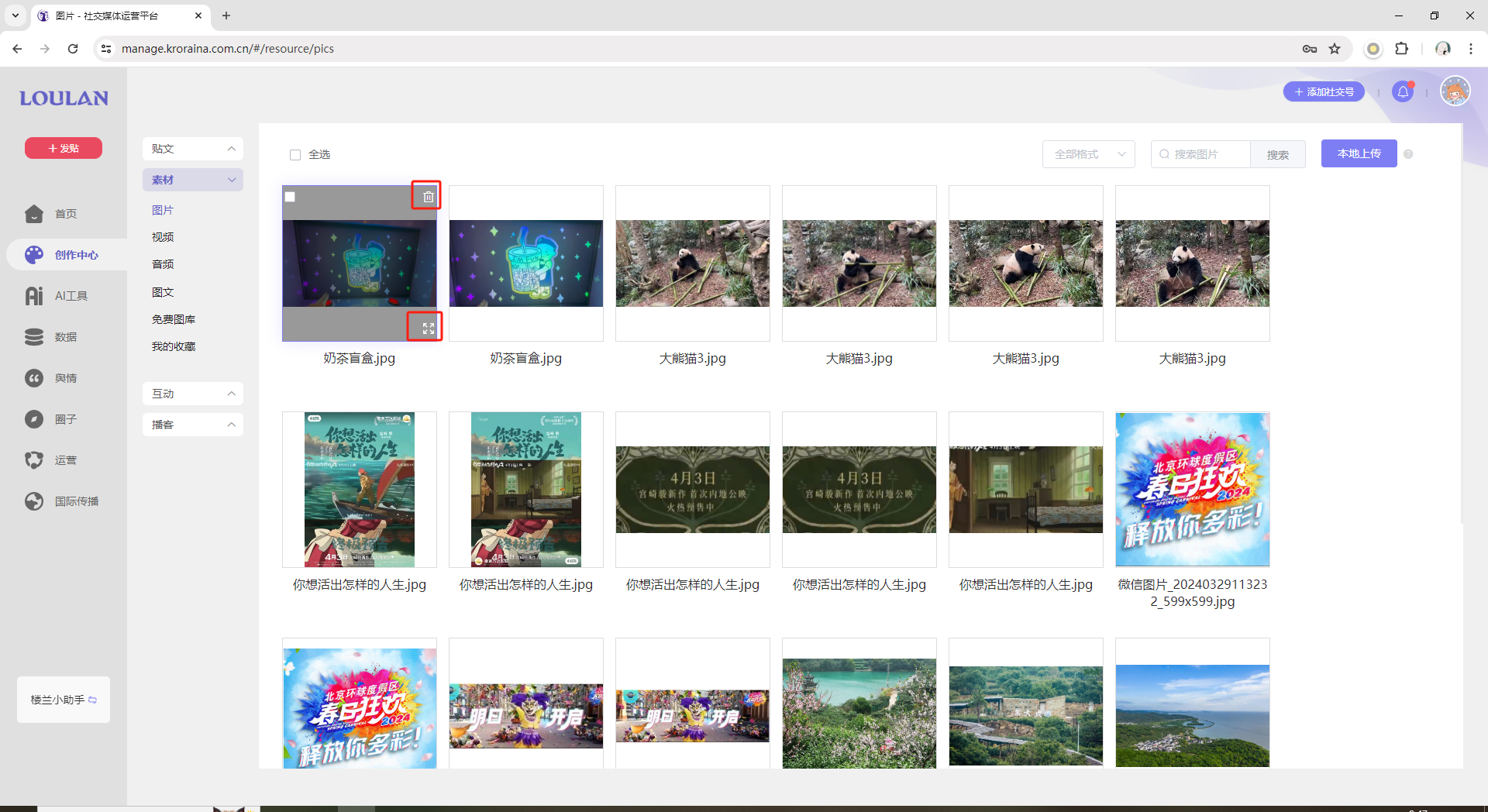Reload the browser page
Viewport: 1488px width, 812px height.
pyautogui.click(x=73, y=49)
